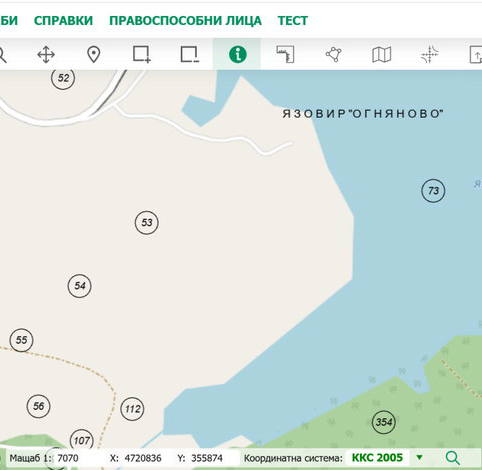Screen dimensions: 482x470
Task: Open the folded map layers icon
Action: coord(381,55)
